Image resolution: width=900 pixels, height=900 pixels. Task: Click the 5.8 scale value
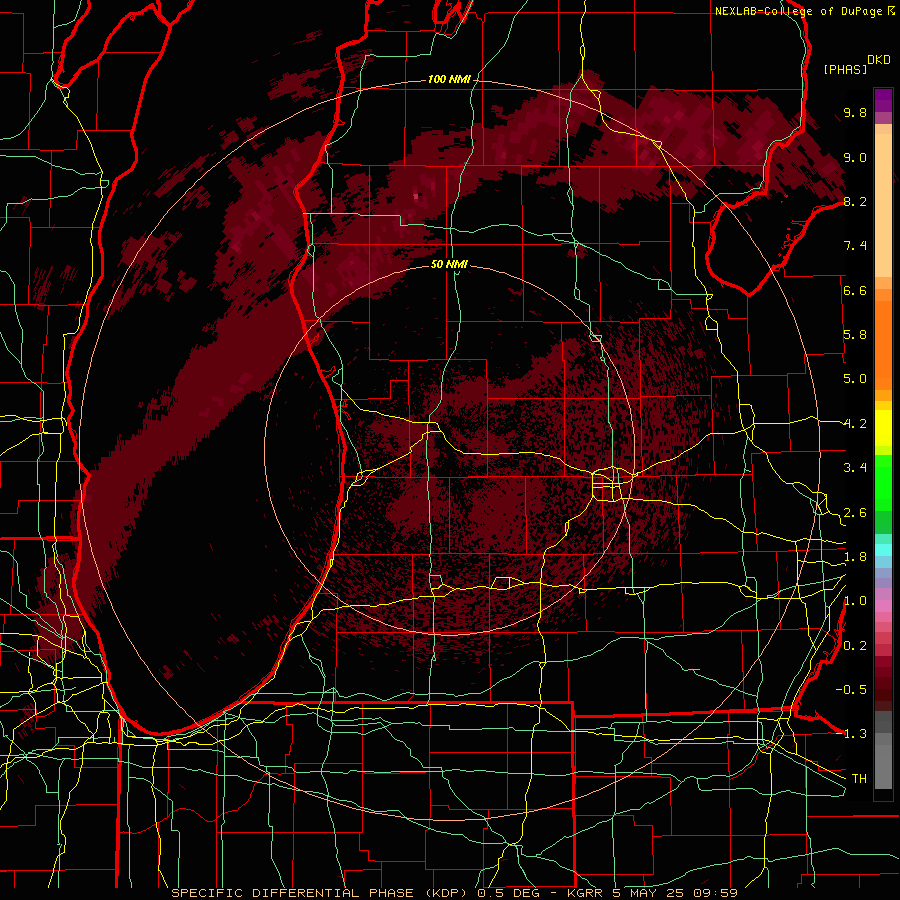coord(855,335)
